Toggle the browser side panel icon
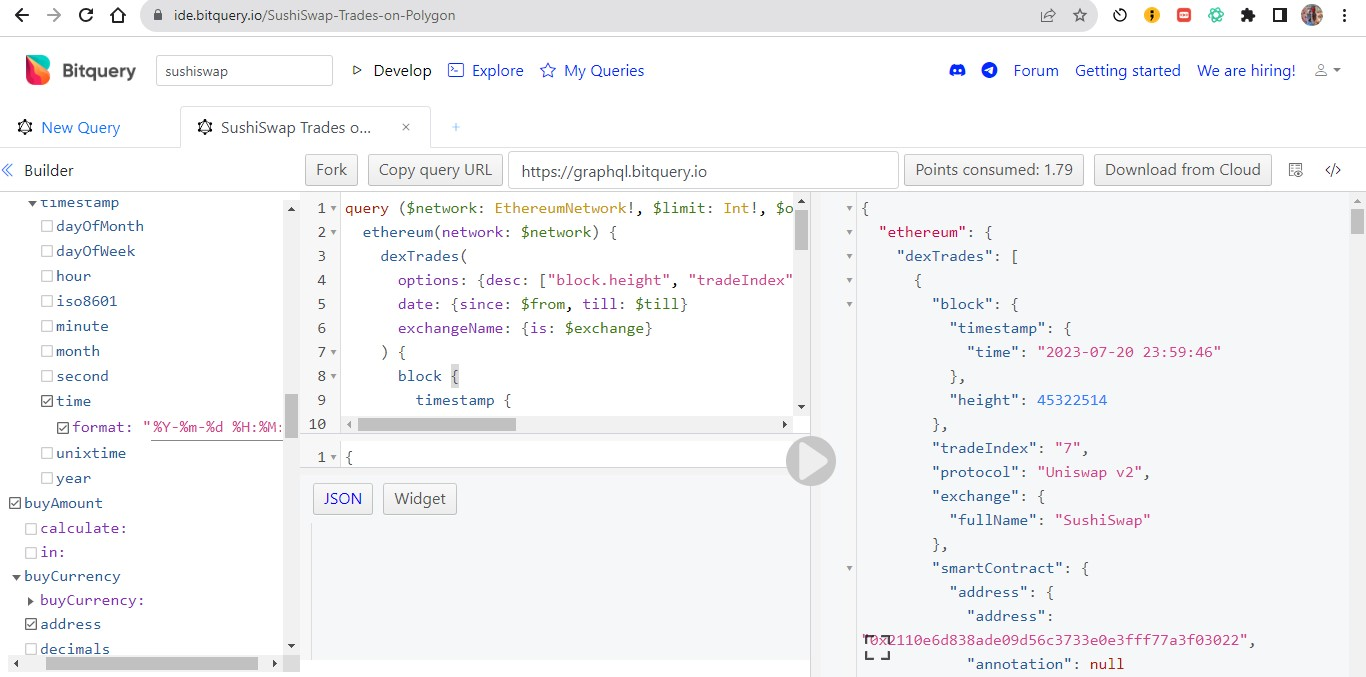The width and height of the screenshot is (1366, 677). pyautogui.click(x=1279, y=16)
